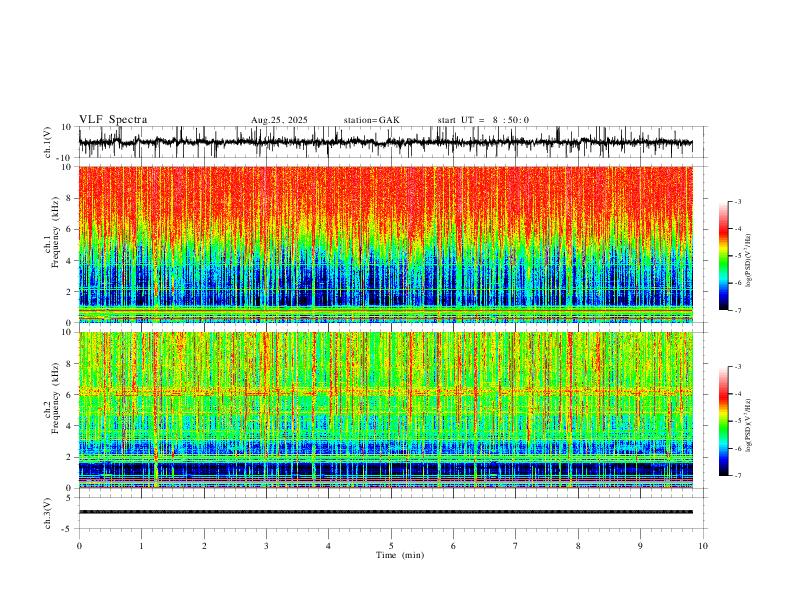Viewport: 792px width, 612px height.
Task: Click the ch.2 spectrogram color bar
Action: [x=723, y=421]
